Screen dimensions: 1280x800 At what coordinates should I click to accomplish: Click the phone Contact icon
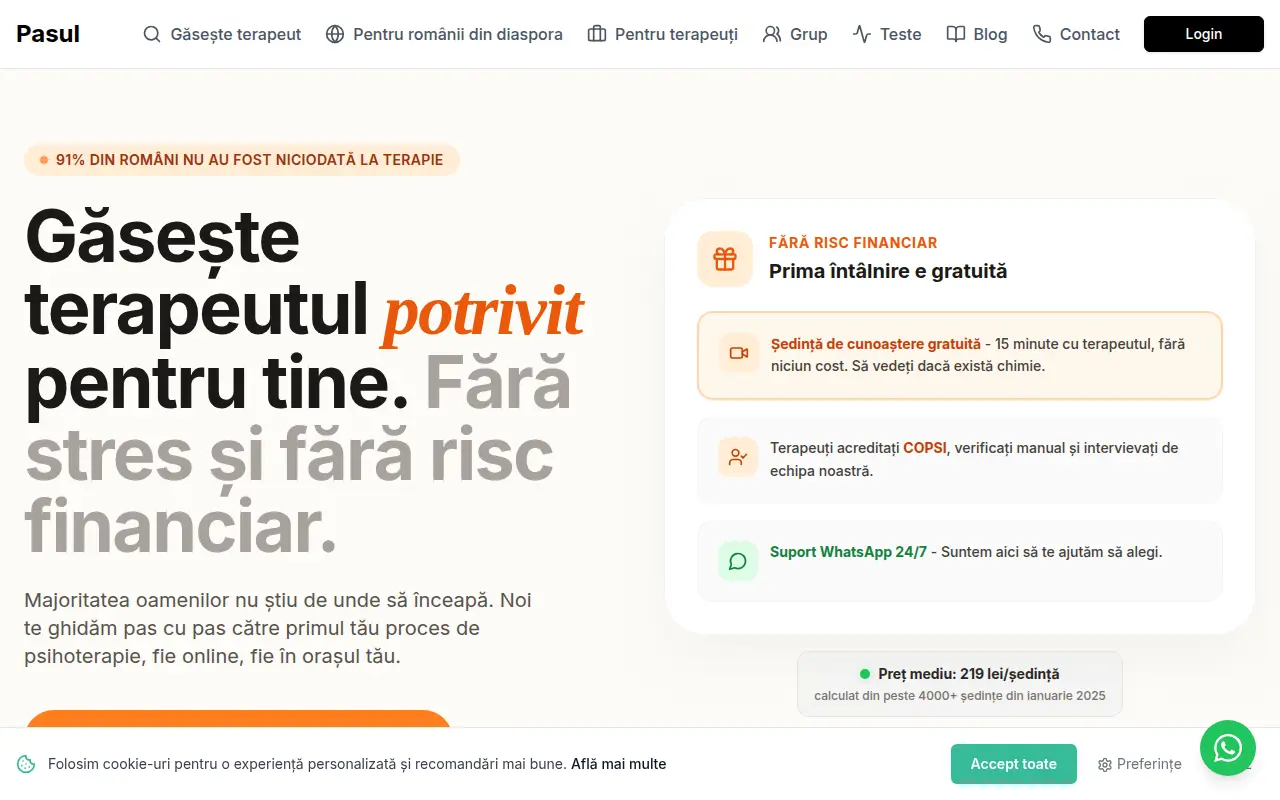tap(1042, 34)
